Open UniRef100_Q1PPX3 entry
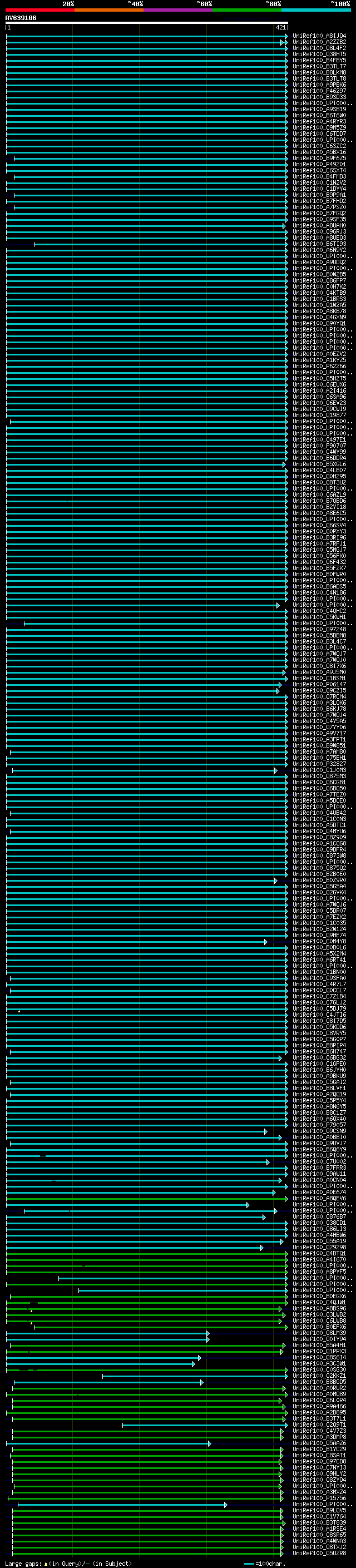356x1568 pixels. coord(319,1351)
